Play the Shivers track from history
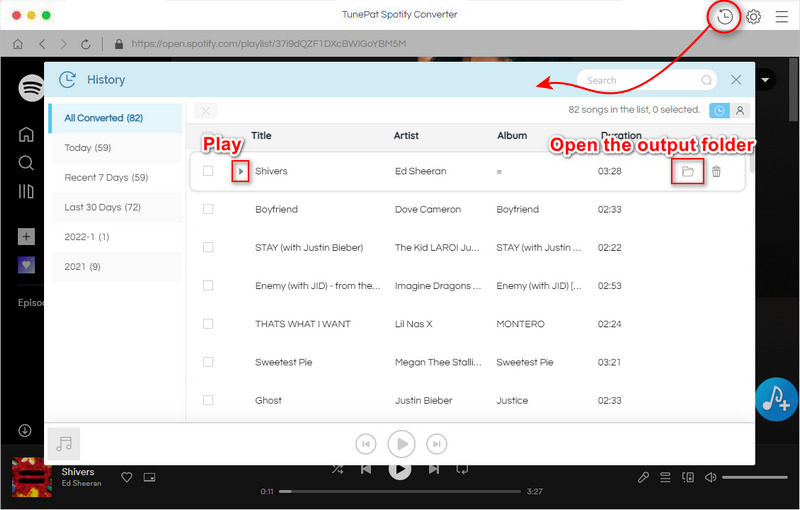The image size is (800, 510). pos(240,171)
